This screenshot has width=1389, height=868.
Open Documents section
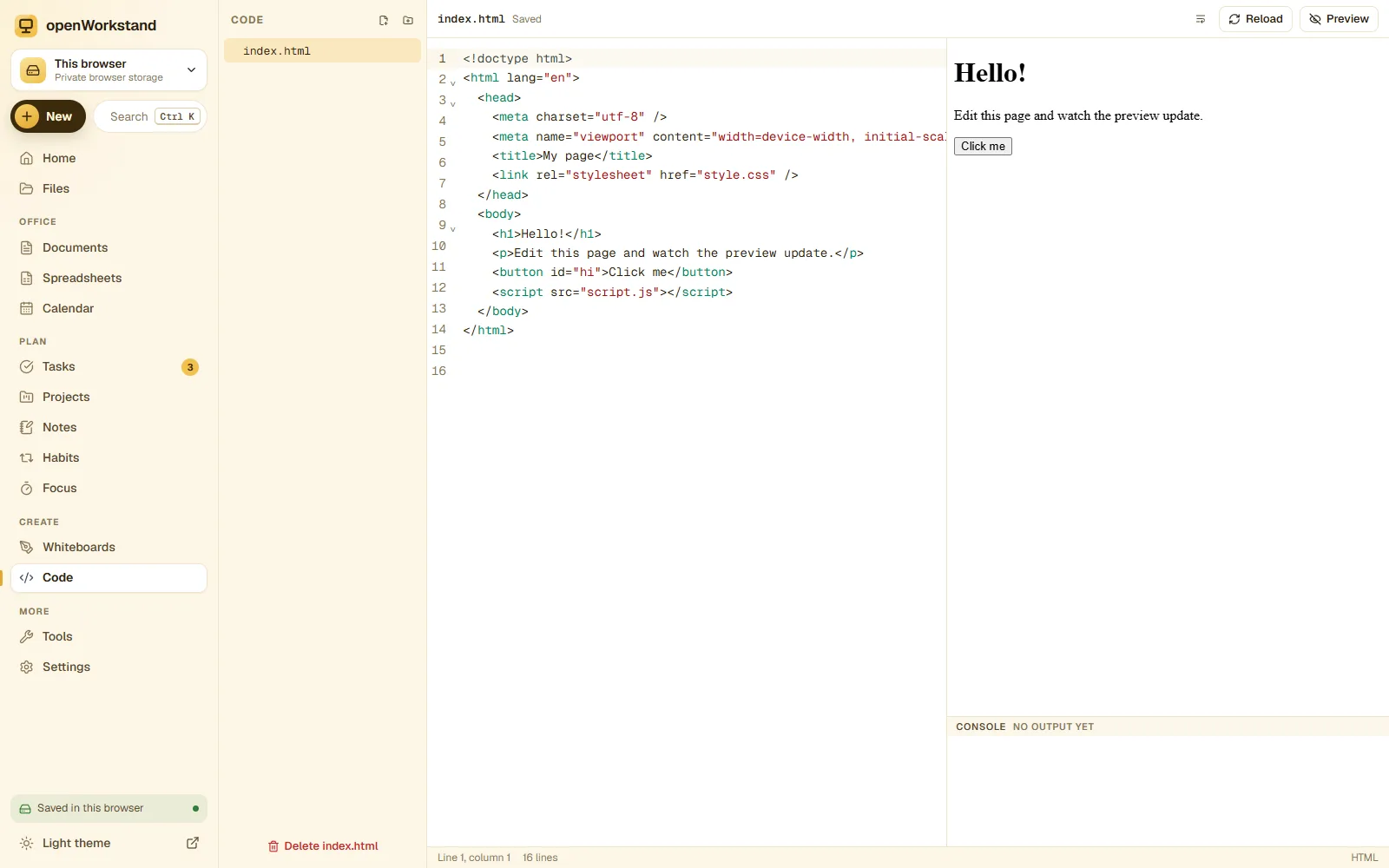tap(109, 247)
